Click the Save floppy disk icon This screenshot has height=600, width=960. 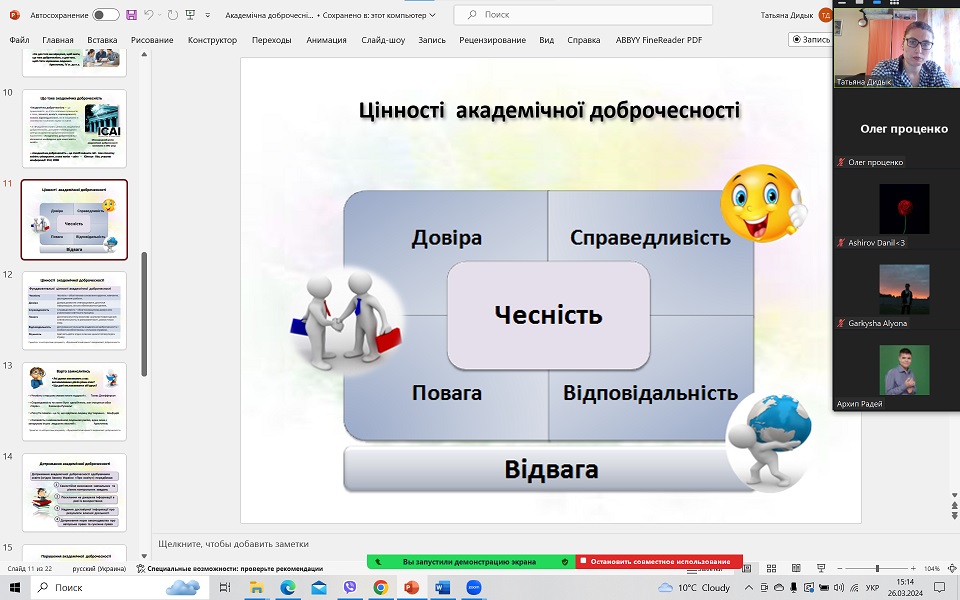[131, 15]
